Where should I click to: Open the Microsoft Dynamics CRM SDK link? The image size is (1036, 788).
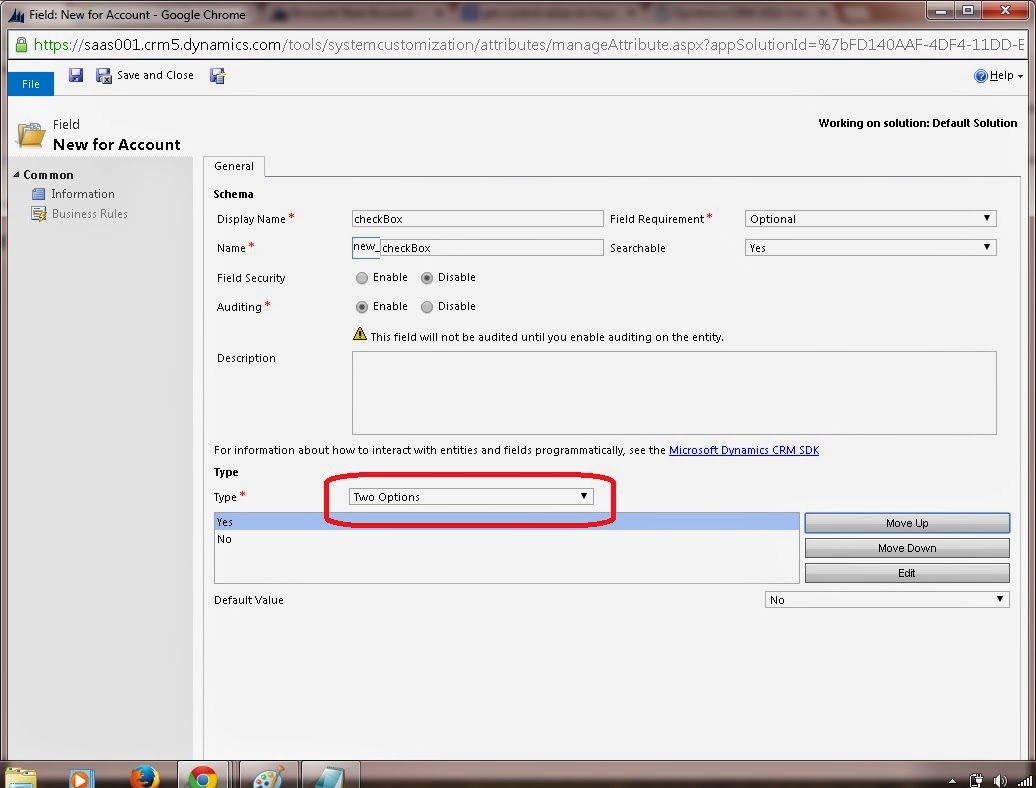(744, 450)
